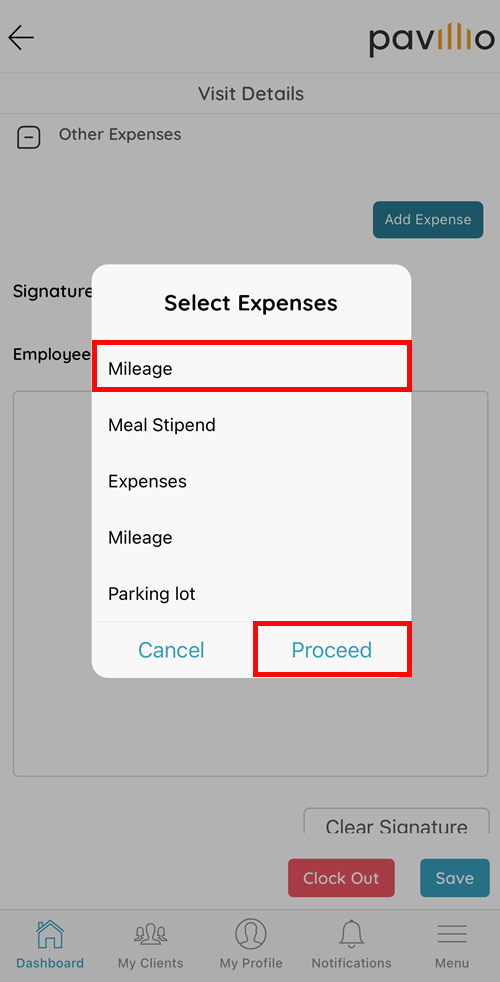Image resolution: width=500 pixels, height=982 pixels.
Task: Click the Add Expense button
Action: click(428, 220)
